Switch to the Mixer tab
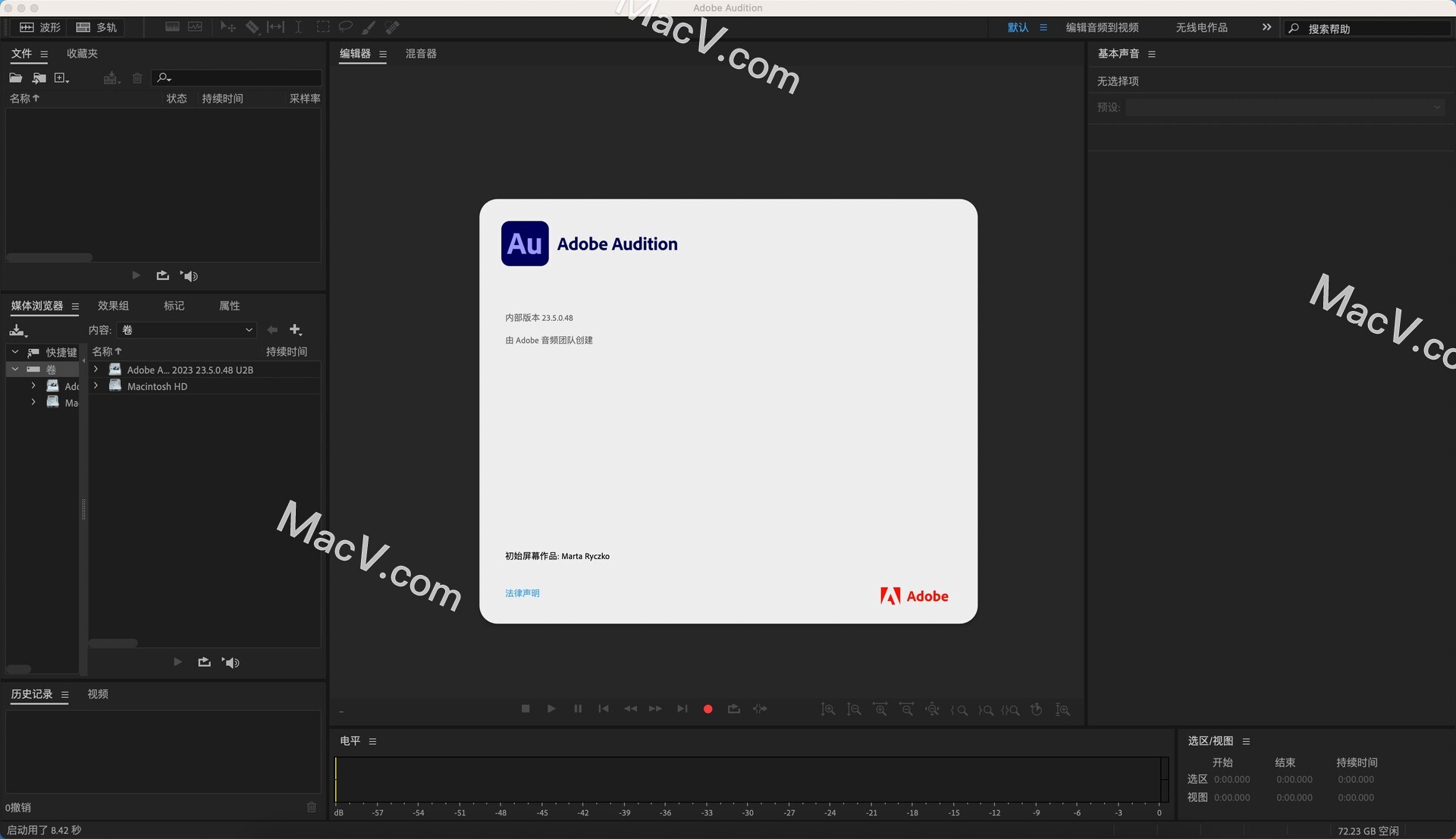 coord(421,54)
